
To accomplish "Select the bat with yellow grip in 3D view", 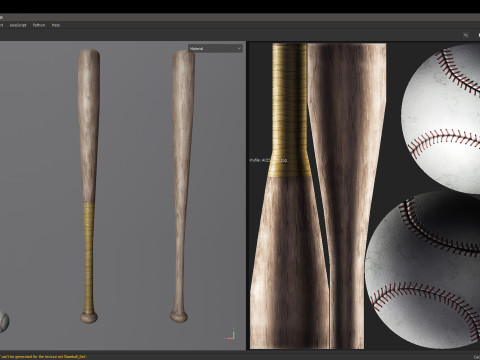I will [x=89, y=187].
